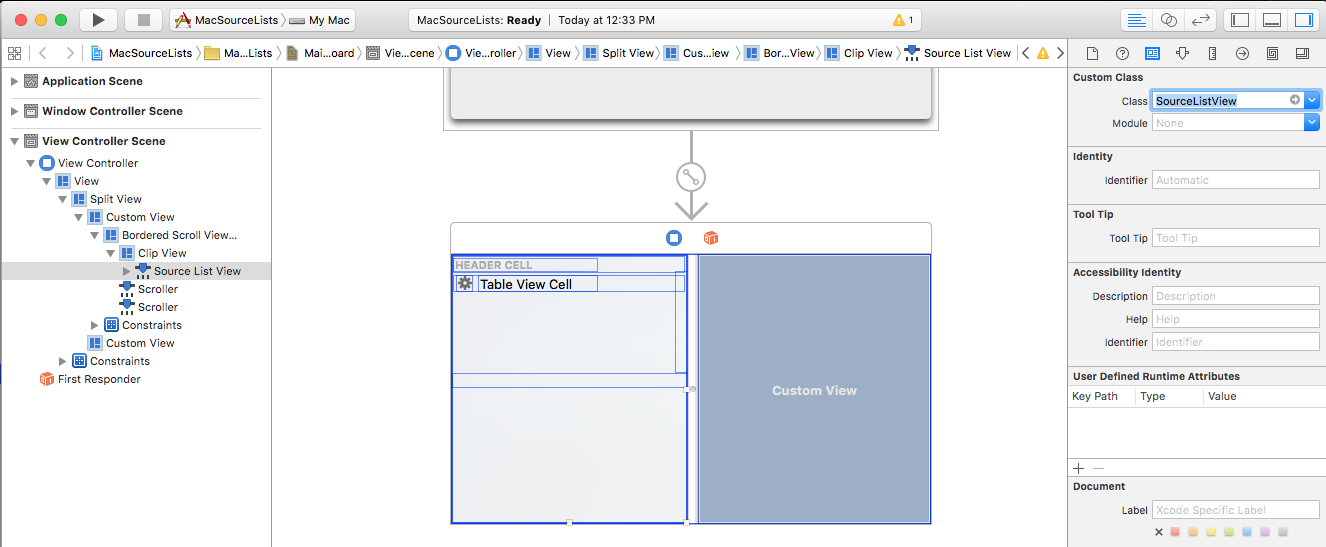The image size is (1326, 547).
Task: Open the Module dropdown arrow
Action: pyautogui.click(x=1311, y=123)
